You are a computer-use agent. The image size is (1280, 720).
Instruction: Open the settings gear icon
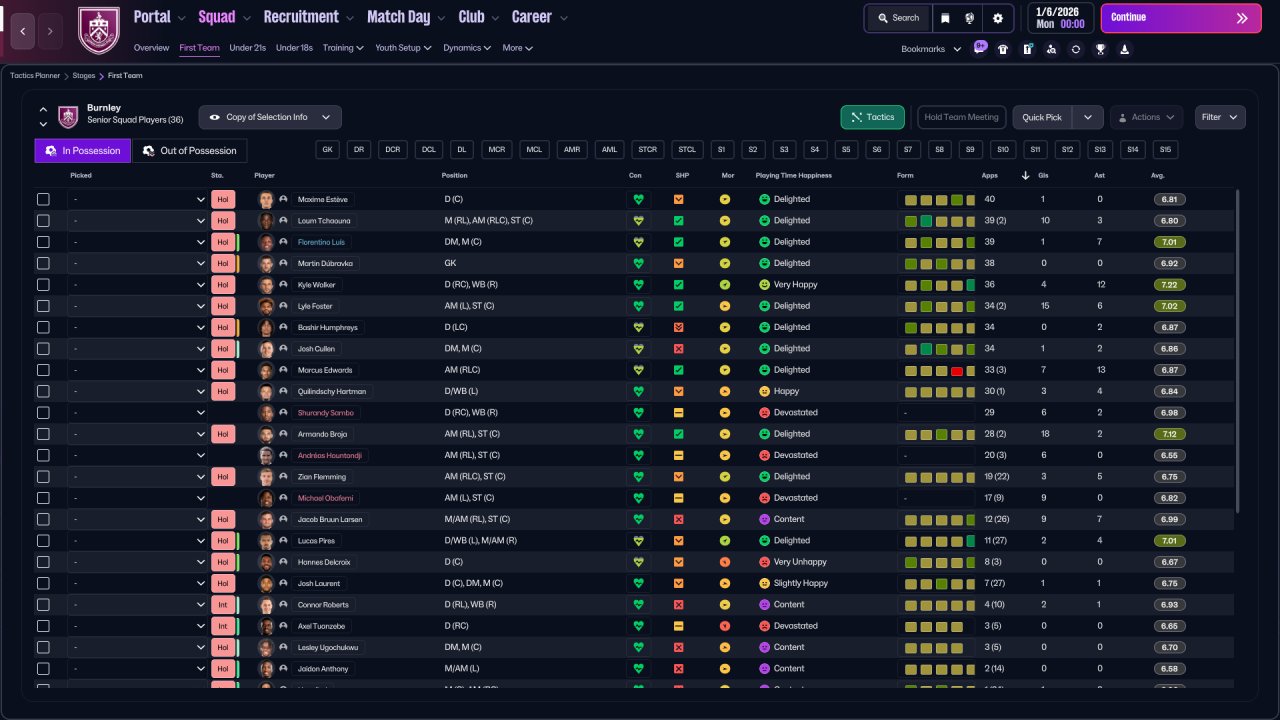[997, 18]
